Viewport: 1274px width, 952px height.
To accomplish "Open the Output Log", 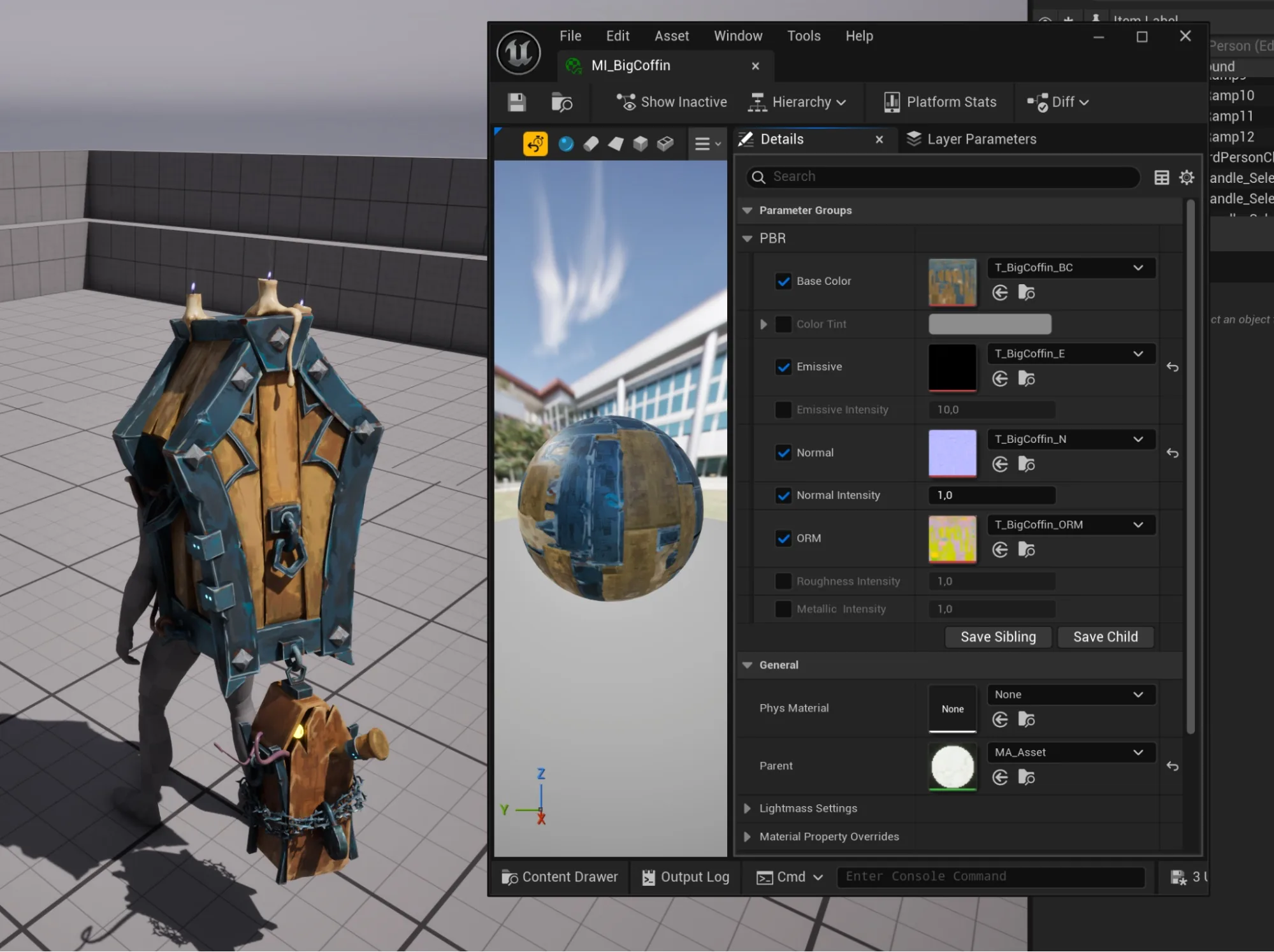I will tap(684, 877).
